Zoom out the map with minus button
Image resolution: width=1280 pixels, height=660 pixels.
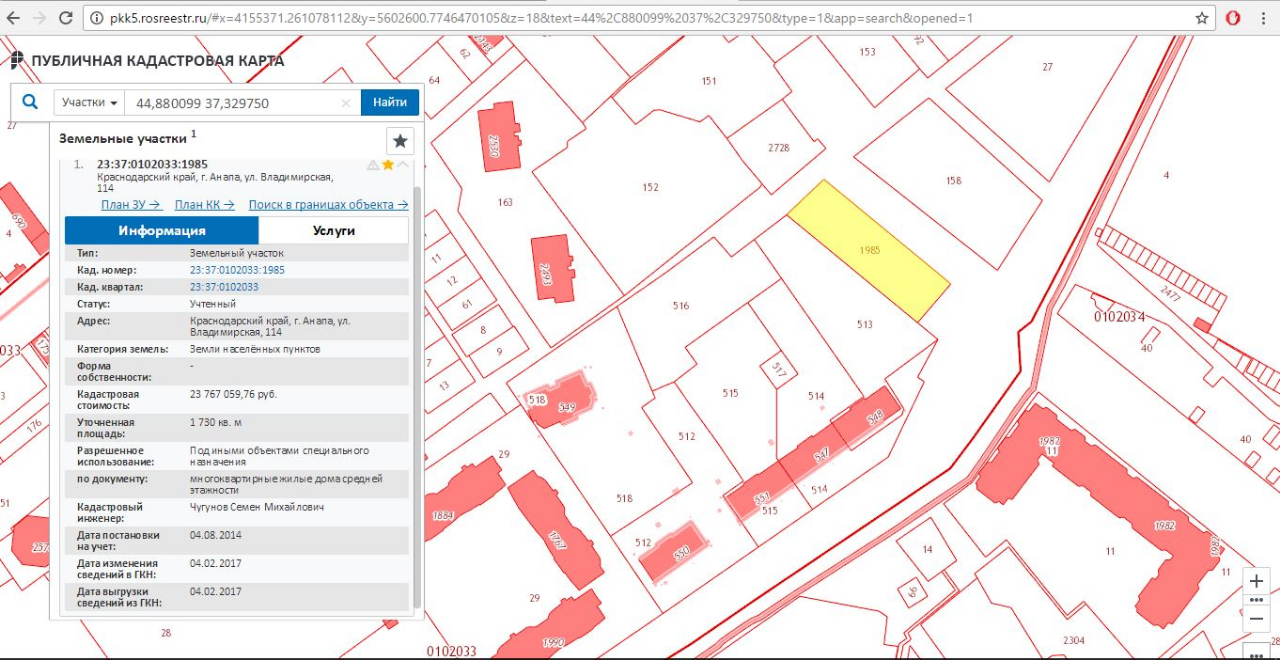pos(1256,619)
